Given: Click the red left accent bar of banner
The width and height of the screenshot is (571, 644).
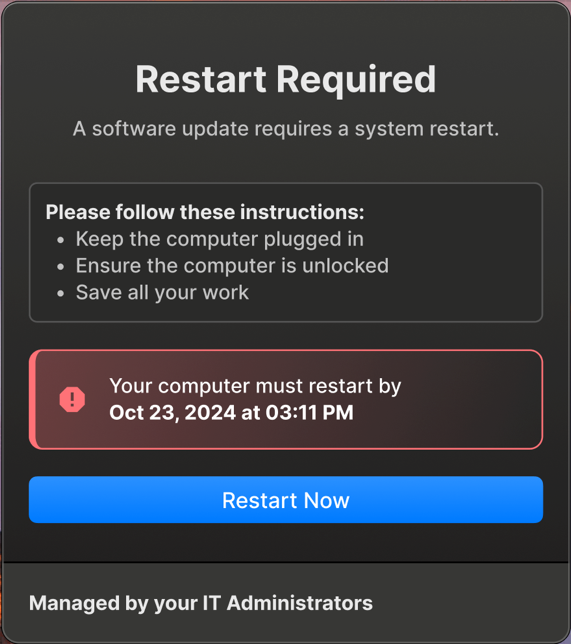Looking at the screenshot, I should [32, 400].
